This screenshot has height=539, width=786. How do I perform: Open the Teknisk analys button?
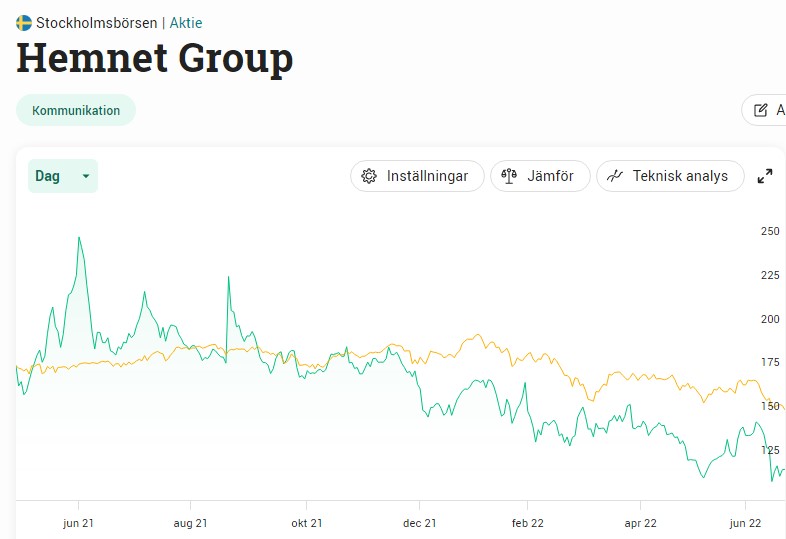pos(670,176)
